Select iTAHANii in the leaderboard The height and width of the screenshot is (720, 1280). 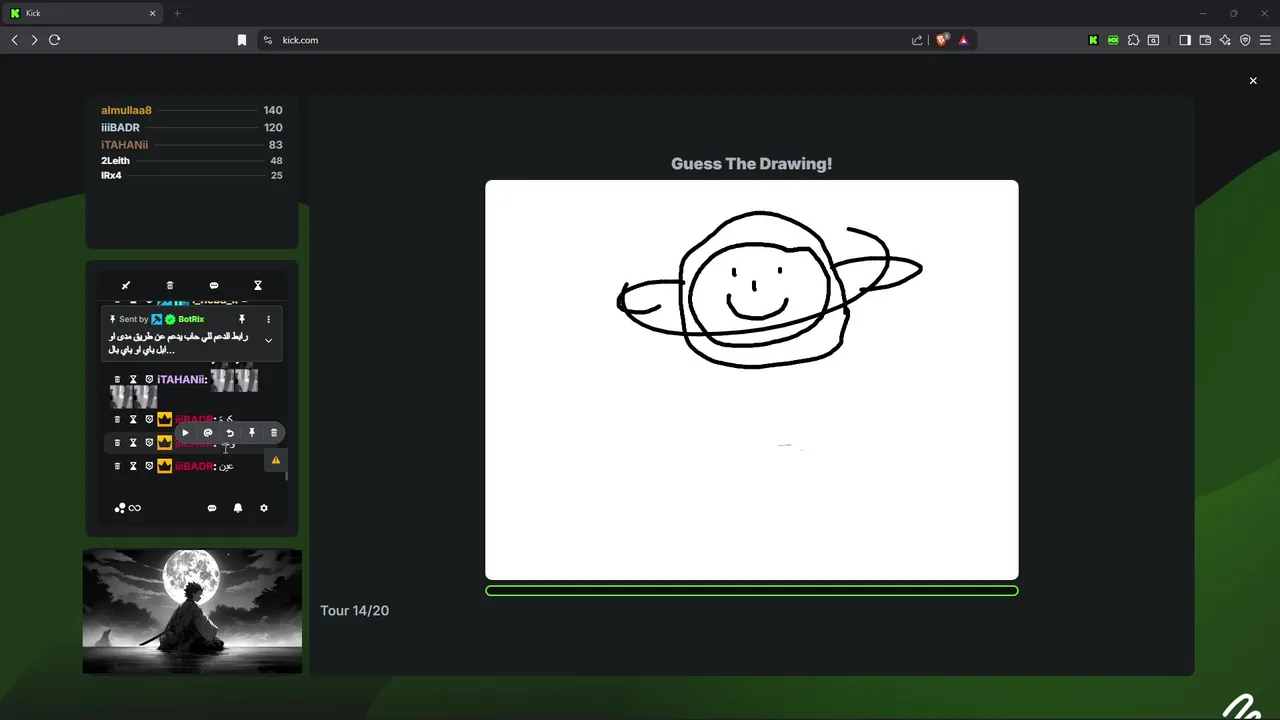pos(124,145)
